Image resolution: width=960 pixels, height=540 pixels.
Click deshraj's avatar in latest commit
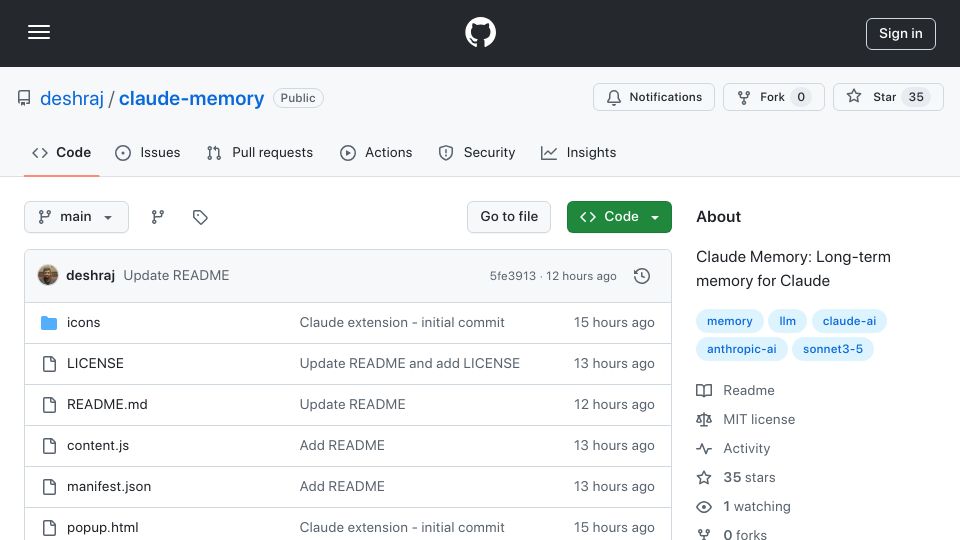coord(48,276)
